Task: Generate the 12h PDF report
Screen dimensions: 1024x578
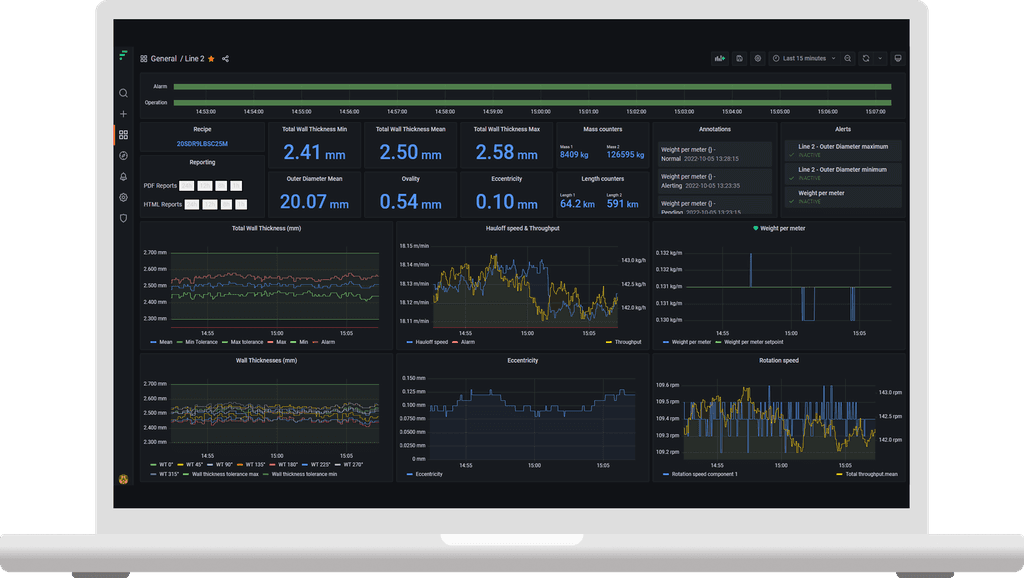Action: [x=204, y=186]
